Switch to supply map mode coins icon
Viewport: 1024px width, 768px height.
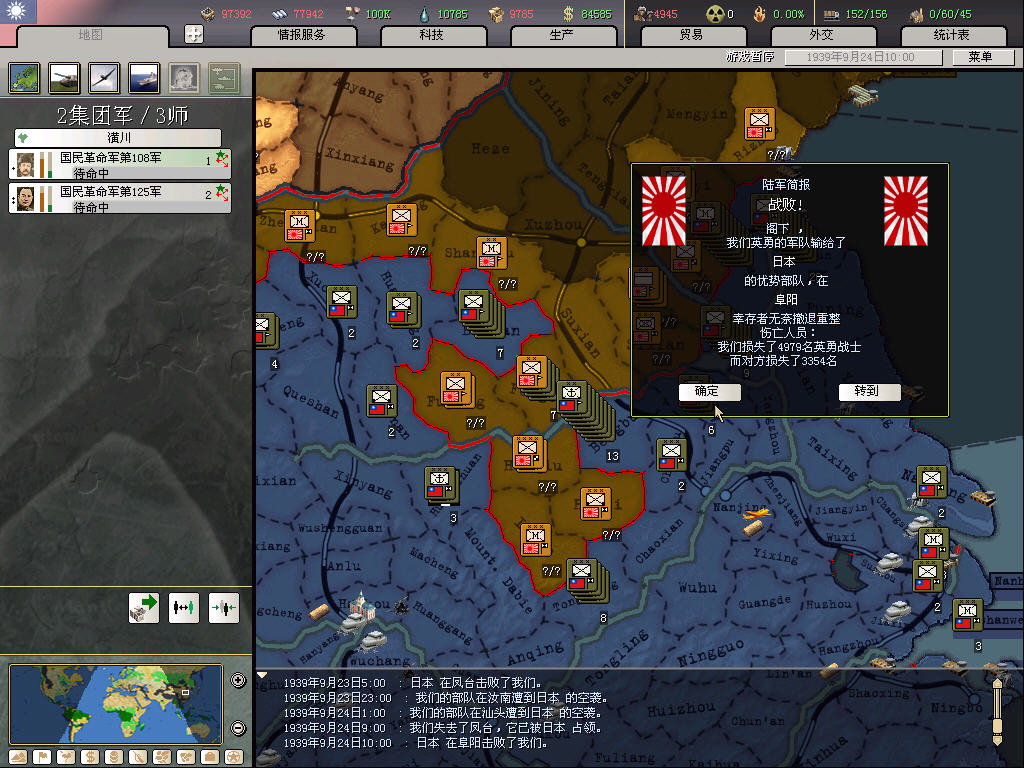point(114,757)
